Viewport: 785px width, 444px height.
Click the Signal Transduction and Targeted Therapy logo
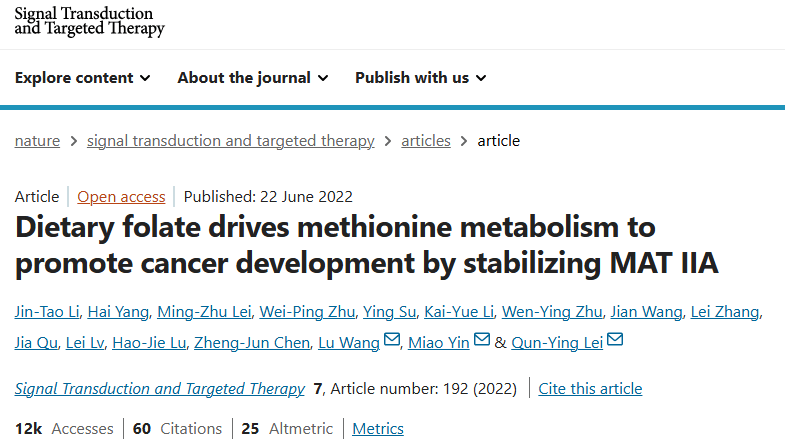89,21
